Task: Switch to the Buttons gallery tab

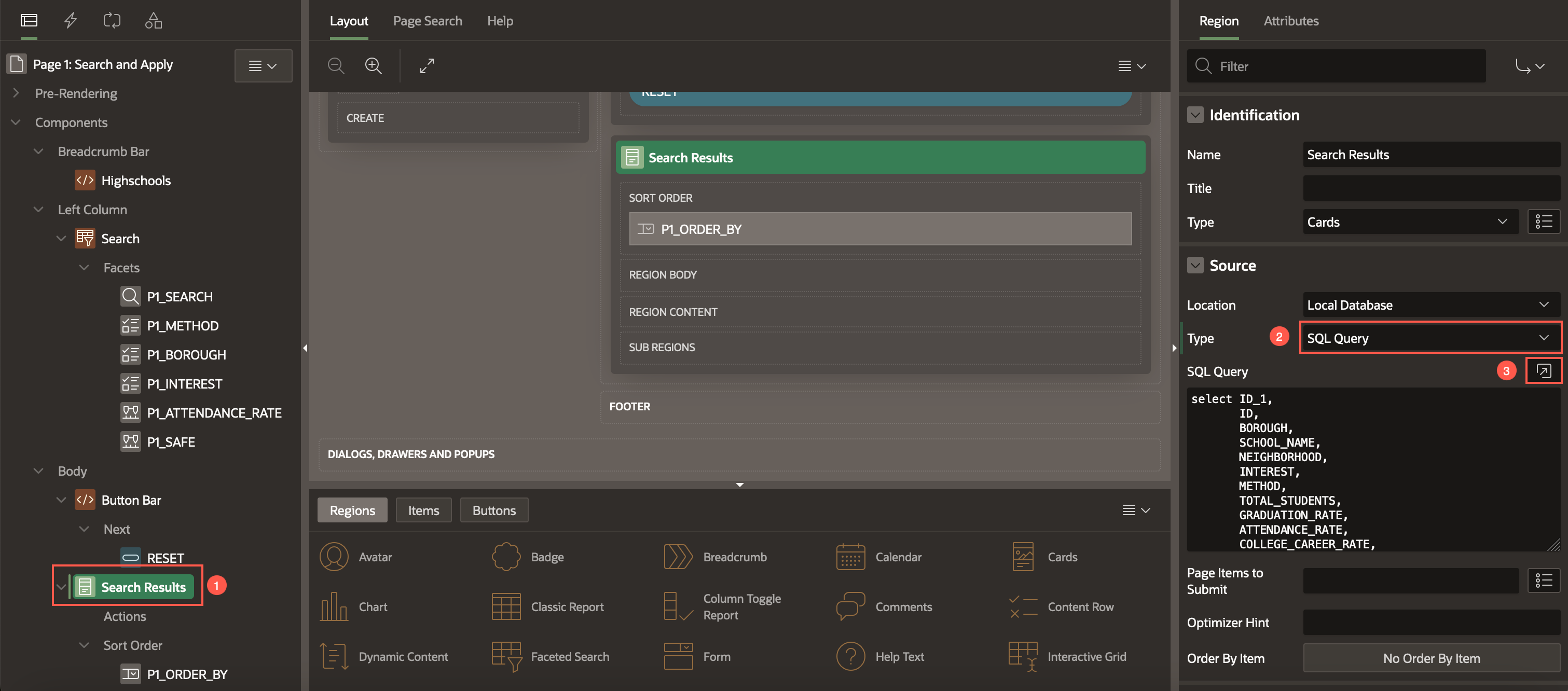Action: (x=493, y=510)
